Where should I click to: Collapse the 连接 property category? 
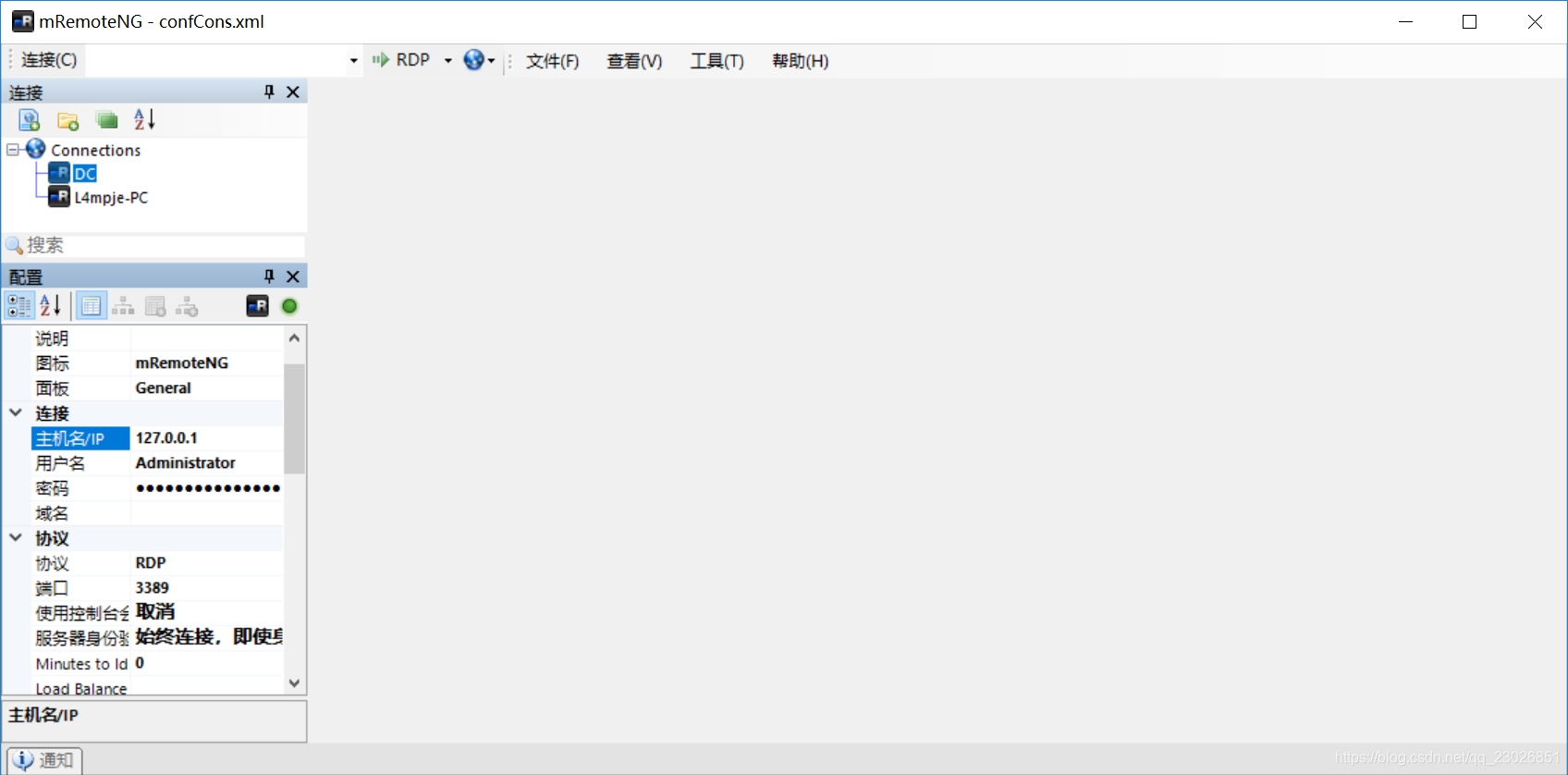click(x=16, y=412)
